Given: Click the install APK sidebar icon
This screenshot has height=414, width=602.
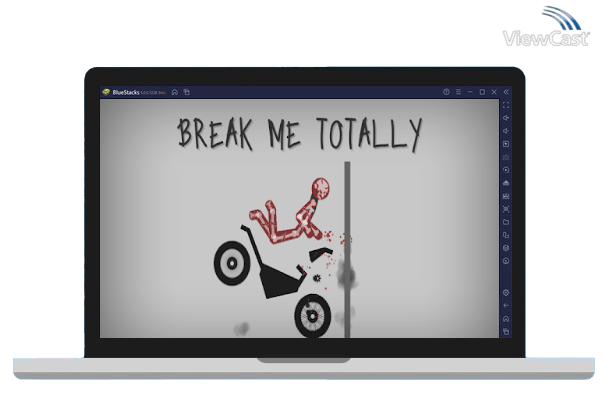Looking at the screenshot, I should 506,183.
